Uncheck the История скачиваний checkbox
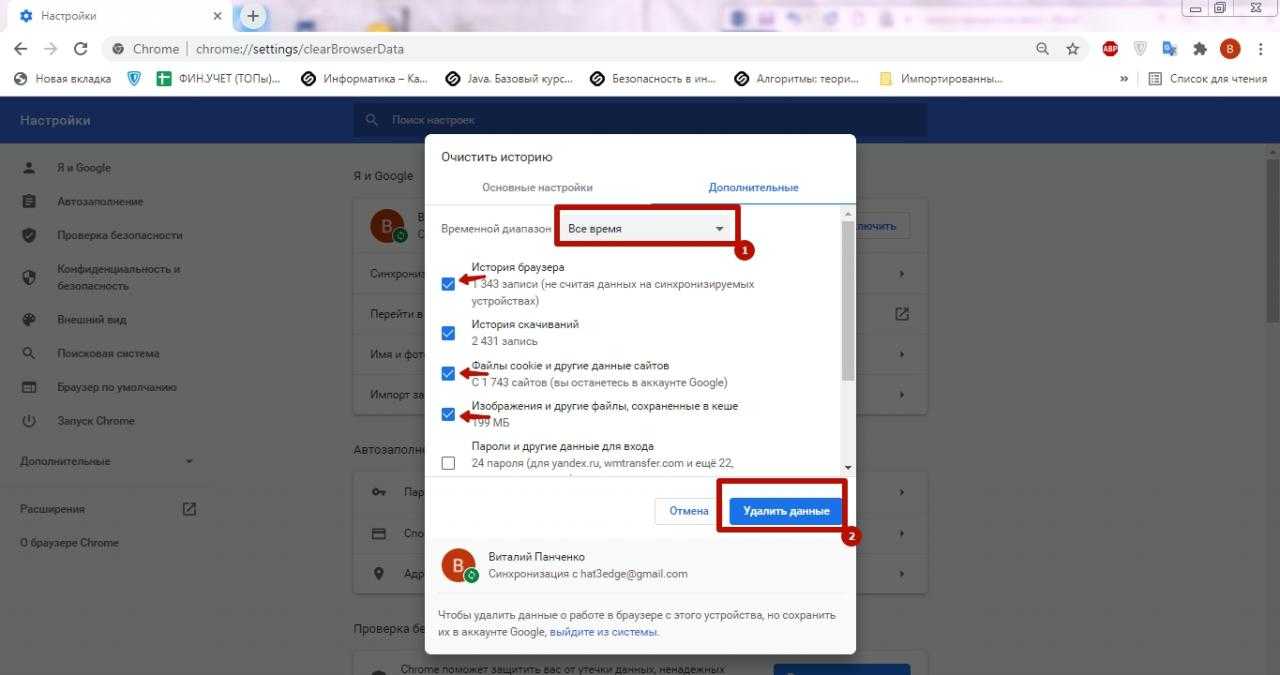The width and height of the screenshot is (1280, 675). (x=448, y=333)
